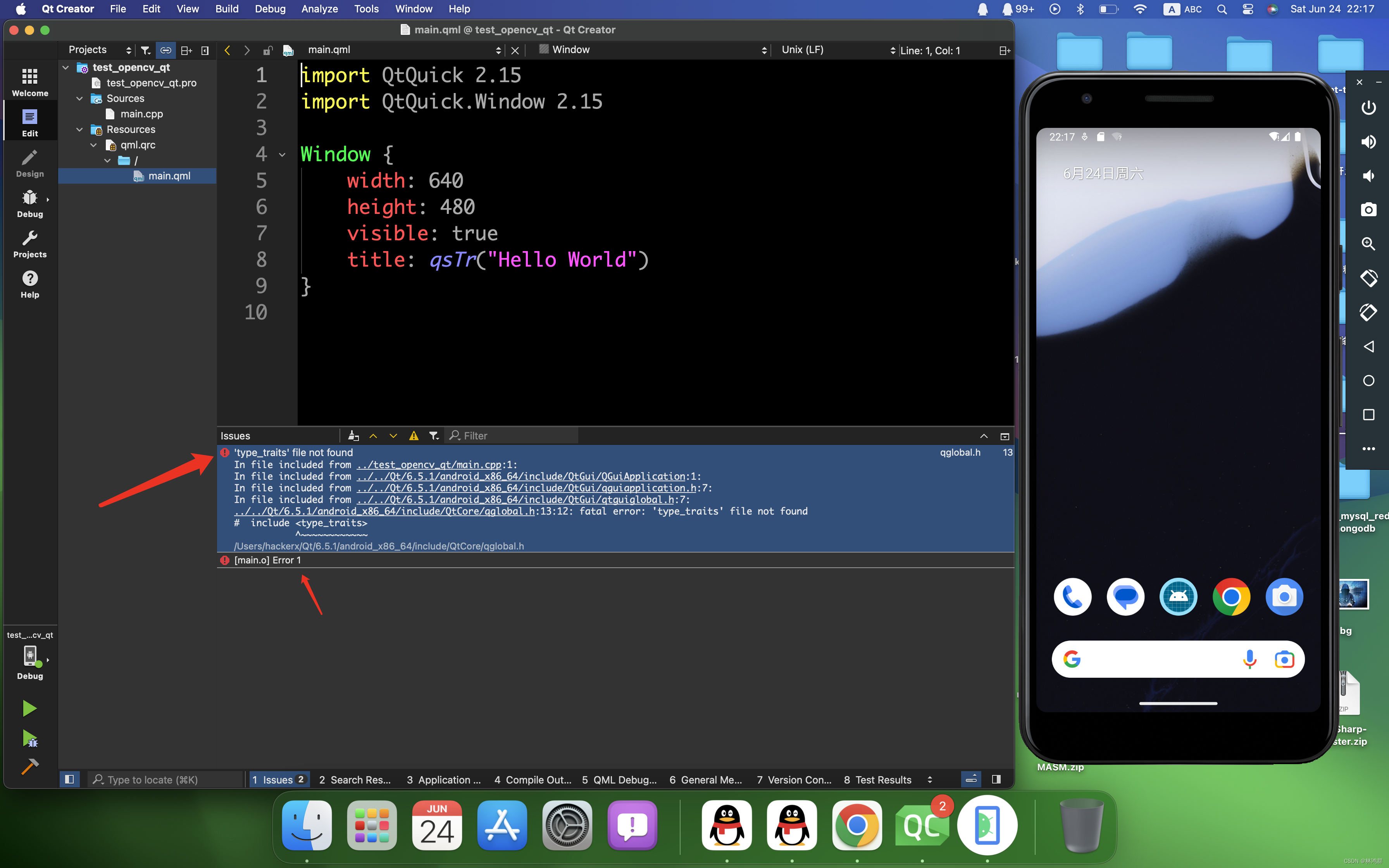
Task: Toggle warnings display in Issues
Action: 414,436
